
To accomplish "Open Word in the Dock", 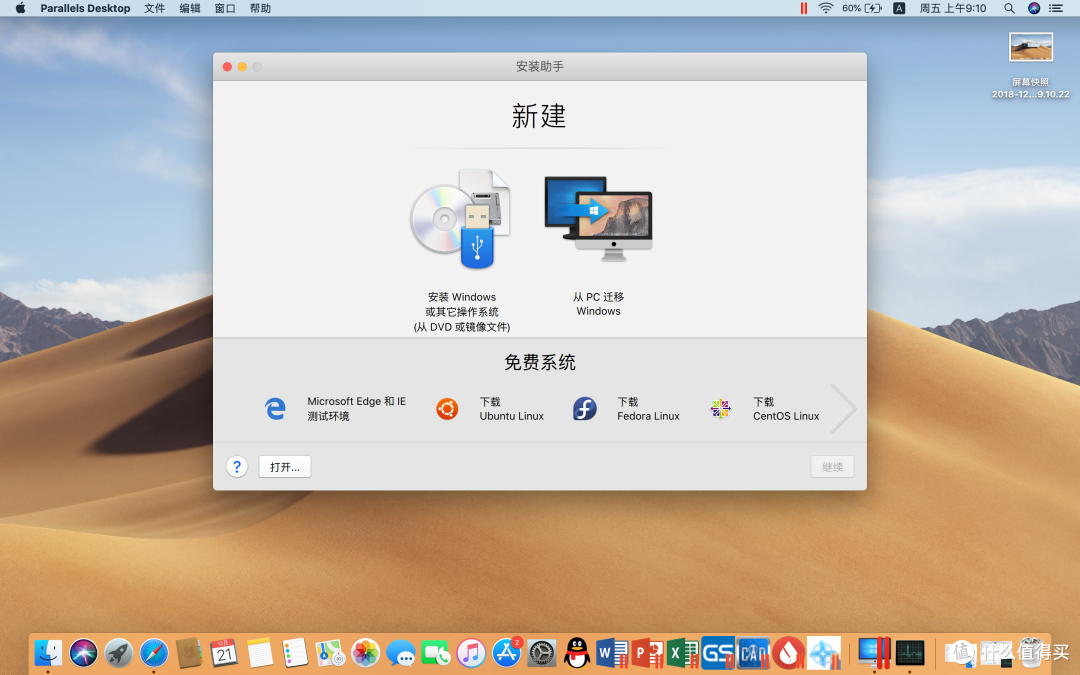I will coord(612,652).
